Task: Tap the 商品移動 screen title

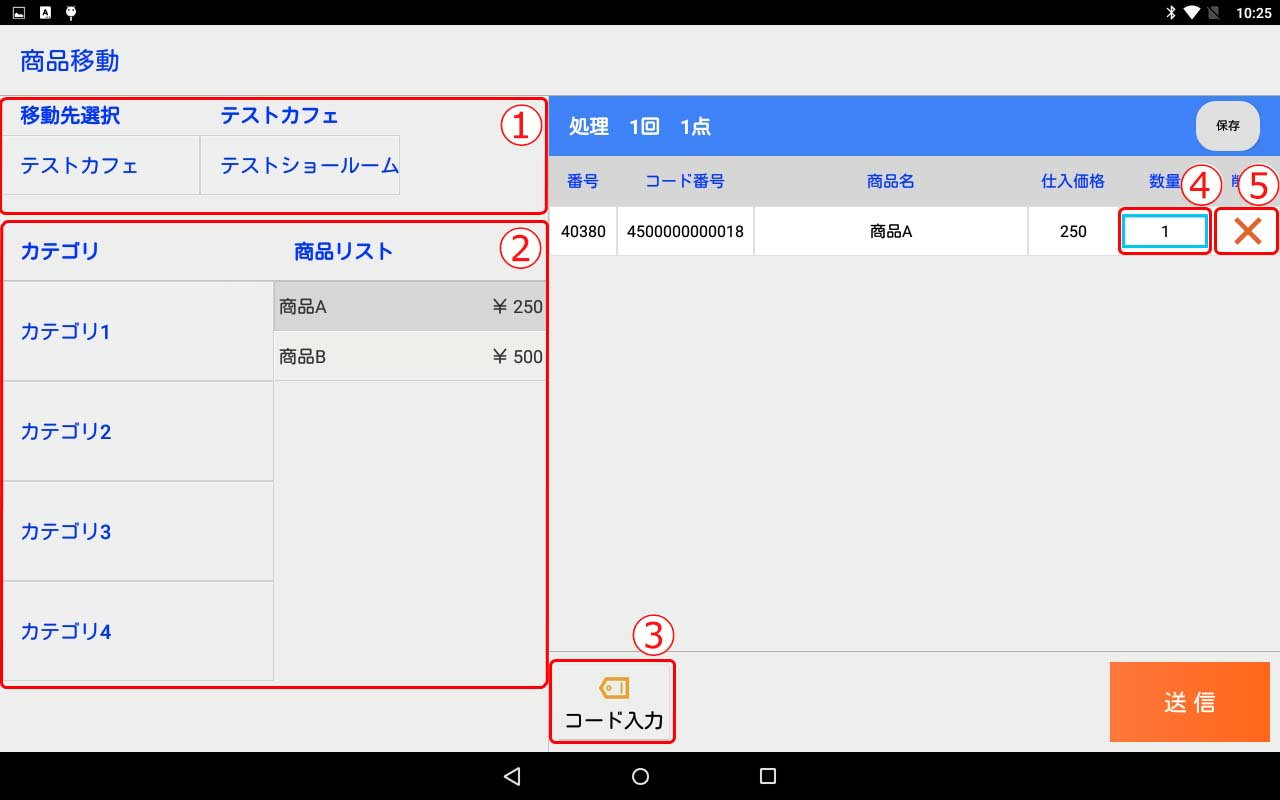Action: tap(70, 61)
